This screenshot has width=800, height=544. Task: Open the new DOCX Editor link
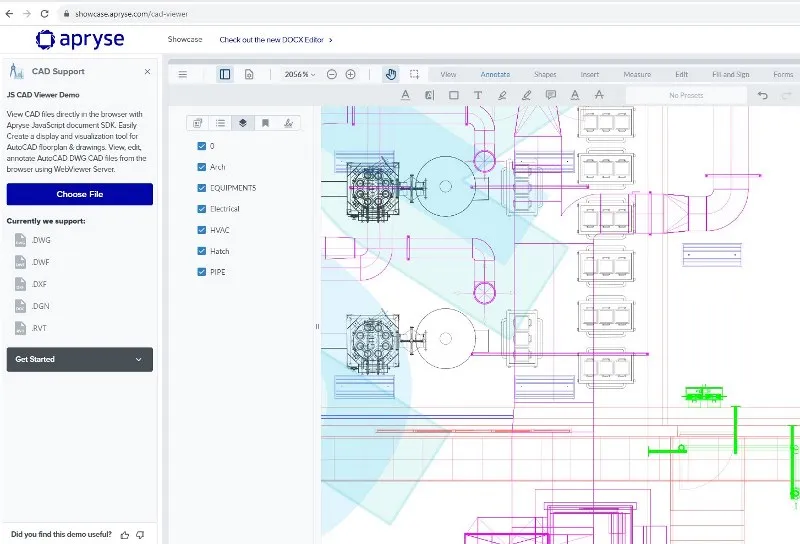(276, 40)
